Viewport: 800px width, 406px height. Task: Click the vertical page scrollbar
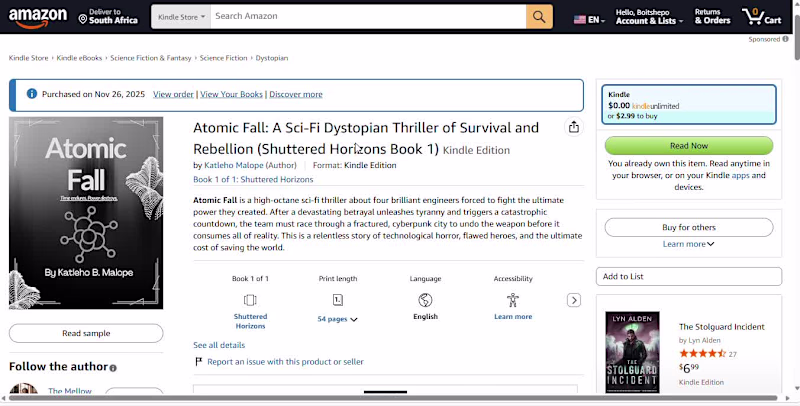[796, 38]
